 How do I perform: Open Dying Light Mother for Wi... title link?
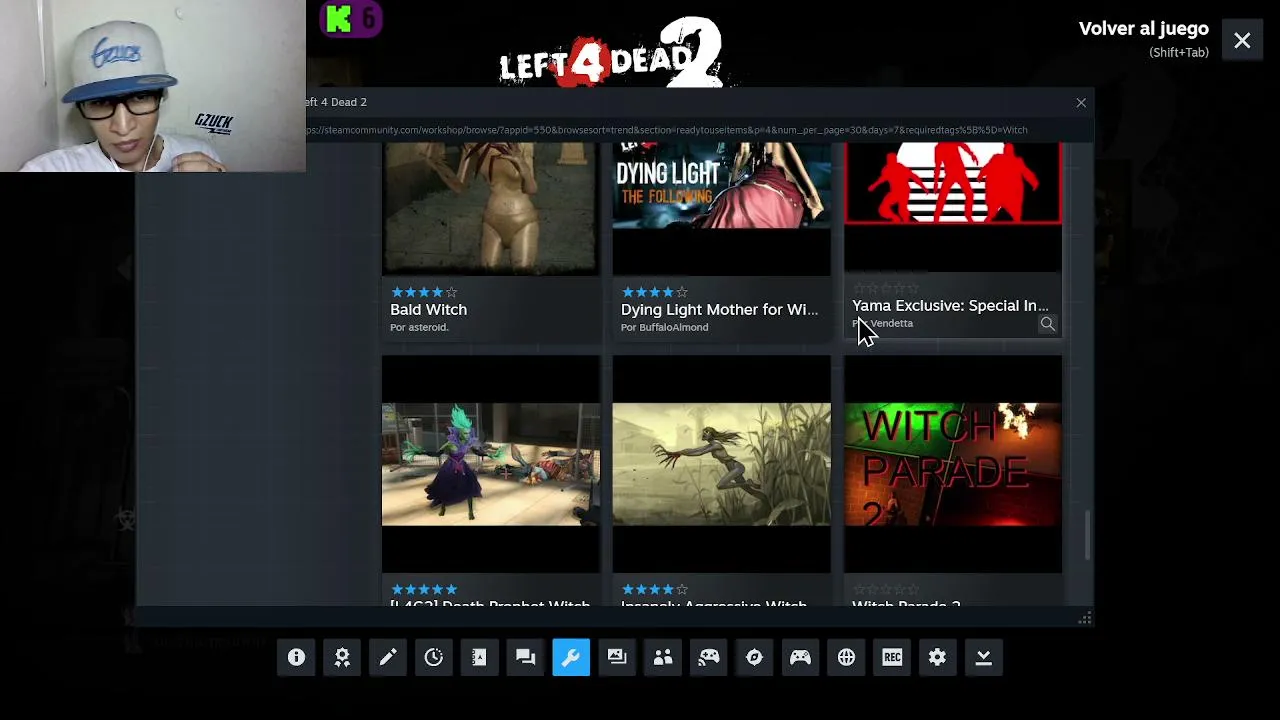[719, 309]
